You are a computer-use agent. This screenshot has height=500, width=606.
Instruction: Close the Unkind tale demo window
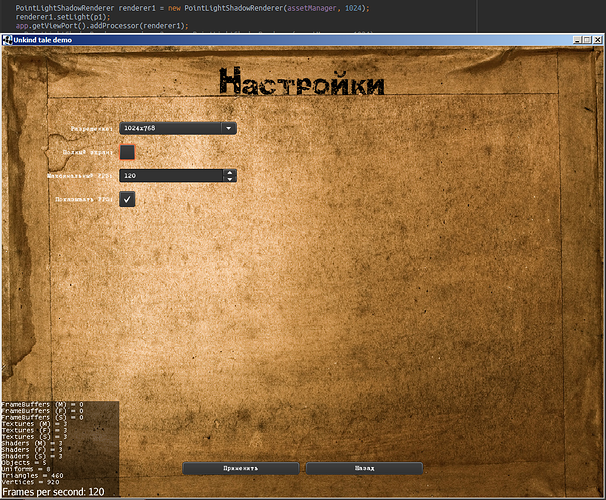coord(597,40)
